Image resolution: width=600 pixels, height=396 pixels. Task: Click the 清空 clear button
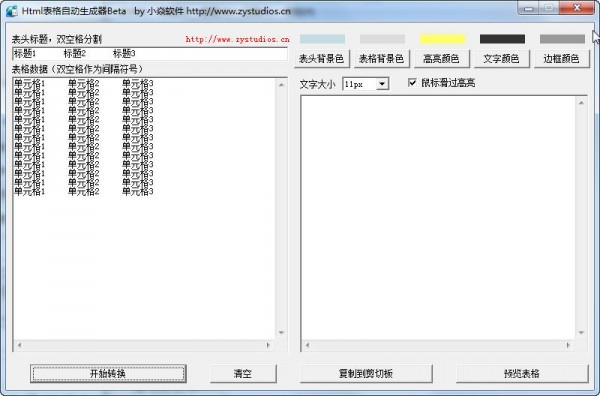coord(243,373)
